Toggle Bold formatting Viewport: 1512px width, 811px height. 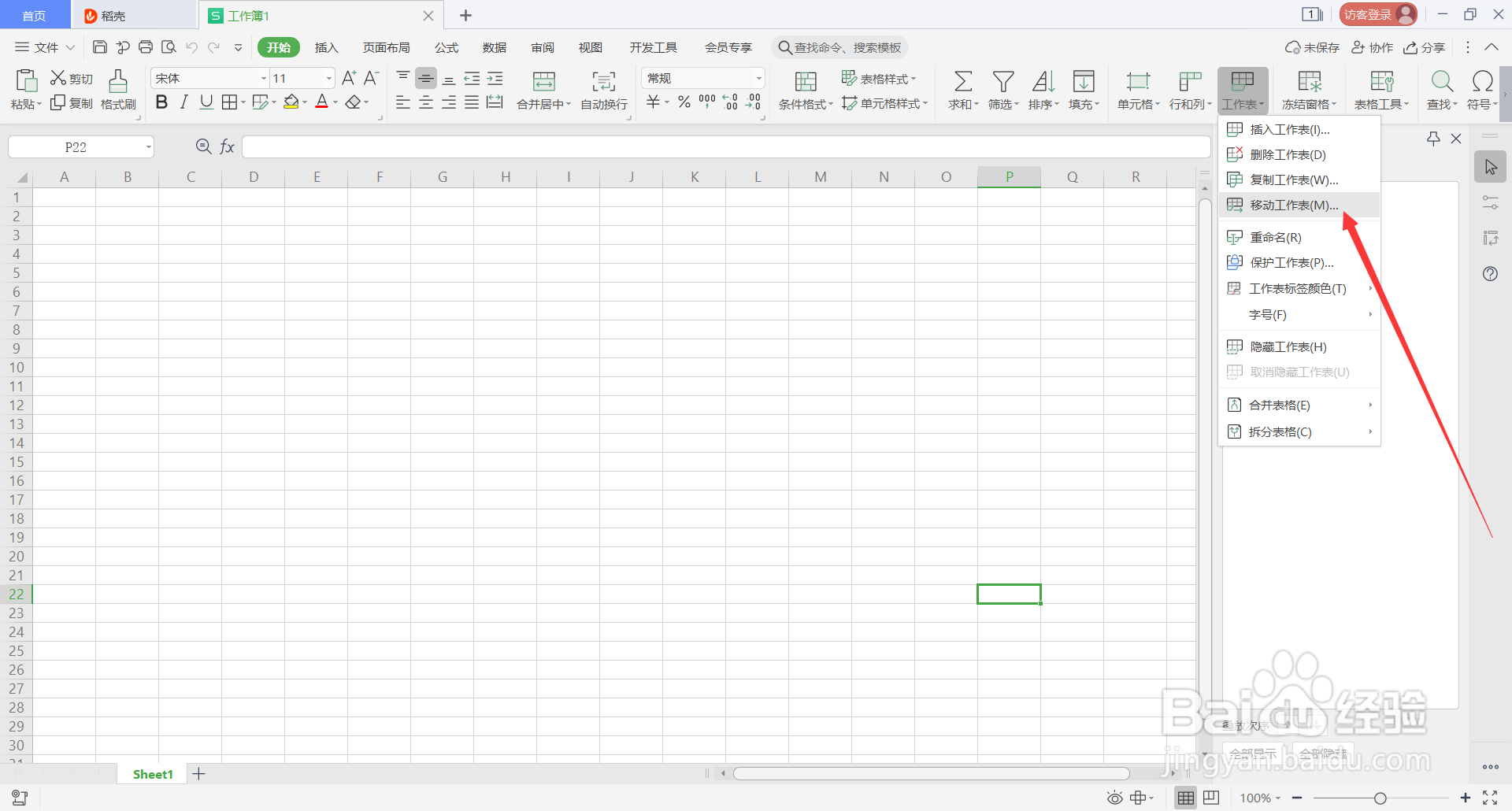click(161, 102)
